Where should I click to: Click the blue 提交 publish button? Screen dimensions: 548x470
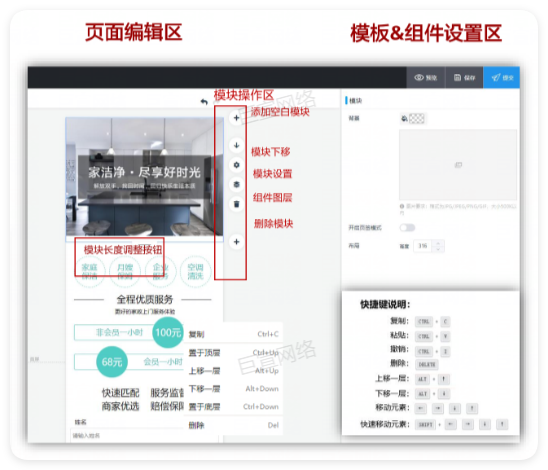[502, 78]
